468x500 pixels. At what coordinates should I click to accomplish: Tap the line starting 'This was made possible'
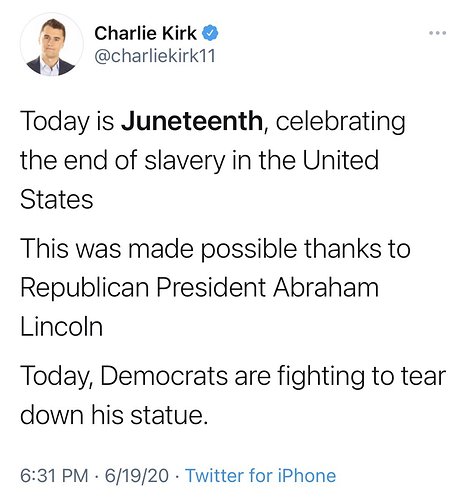click(215, 249)
